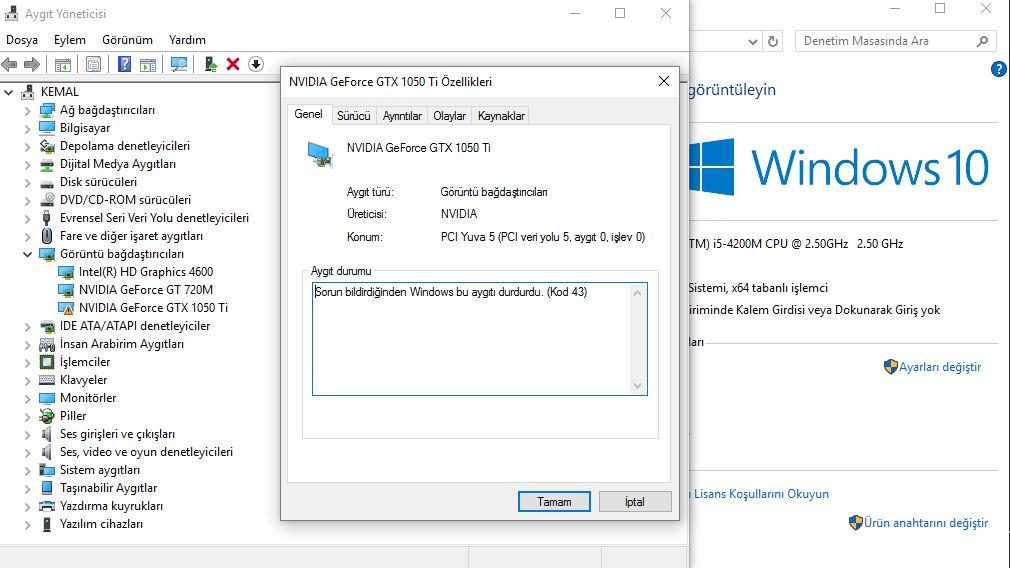This screenshot has width=1010, height=568.
Task: Toggle the show/hide console tree toolbar icon
Action: pos(62,64)
